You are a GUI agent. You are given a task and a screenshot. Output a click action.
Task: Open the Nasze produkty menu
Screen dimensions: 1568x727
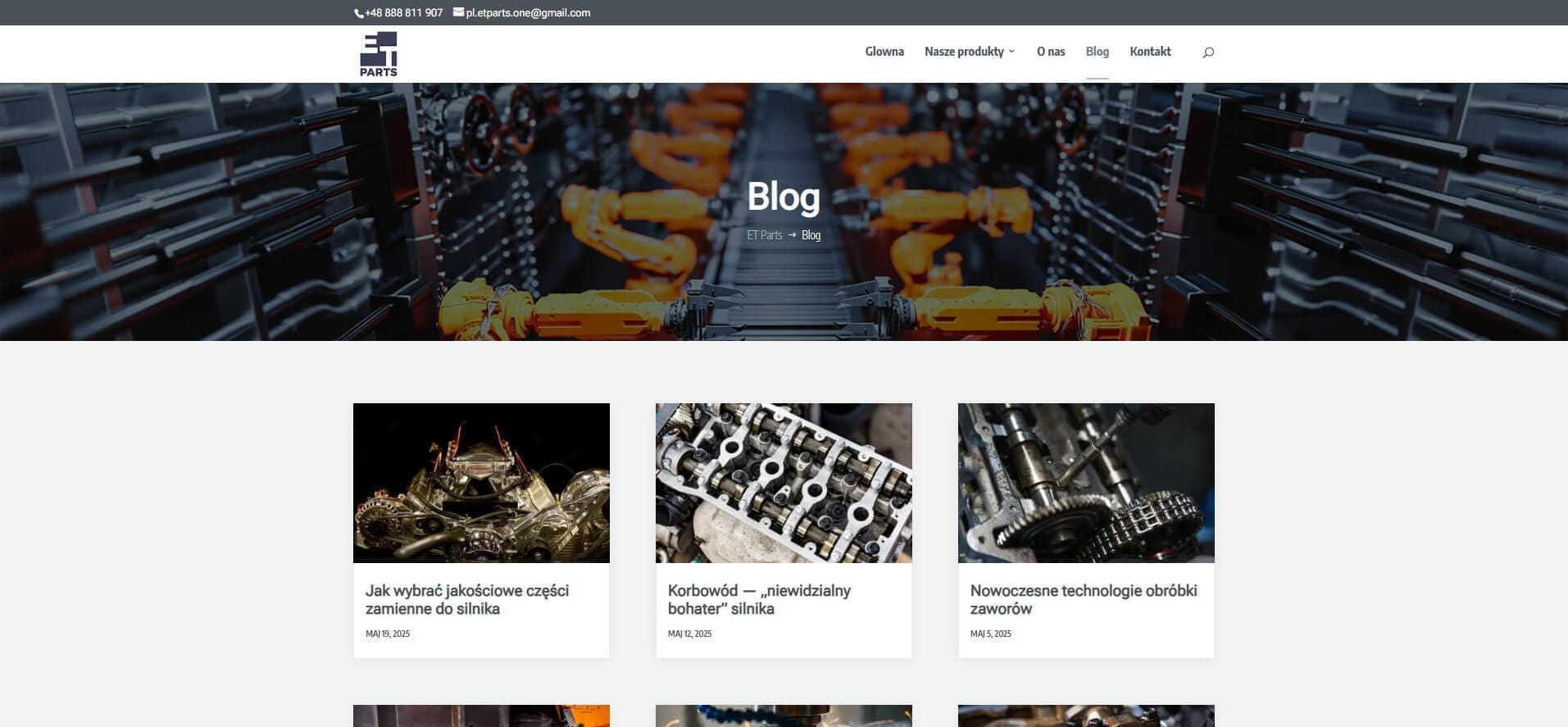[x=963, y=52]
